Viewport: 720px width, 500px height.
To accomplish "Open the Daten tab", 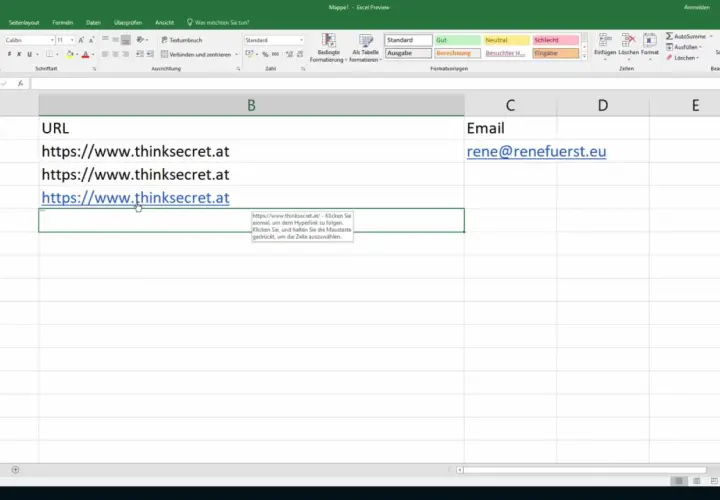I will [x=93, y=22].
